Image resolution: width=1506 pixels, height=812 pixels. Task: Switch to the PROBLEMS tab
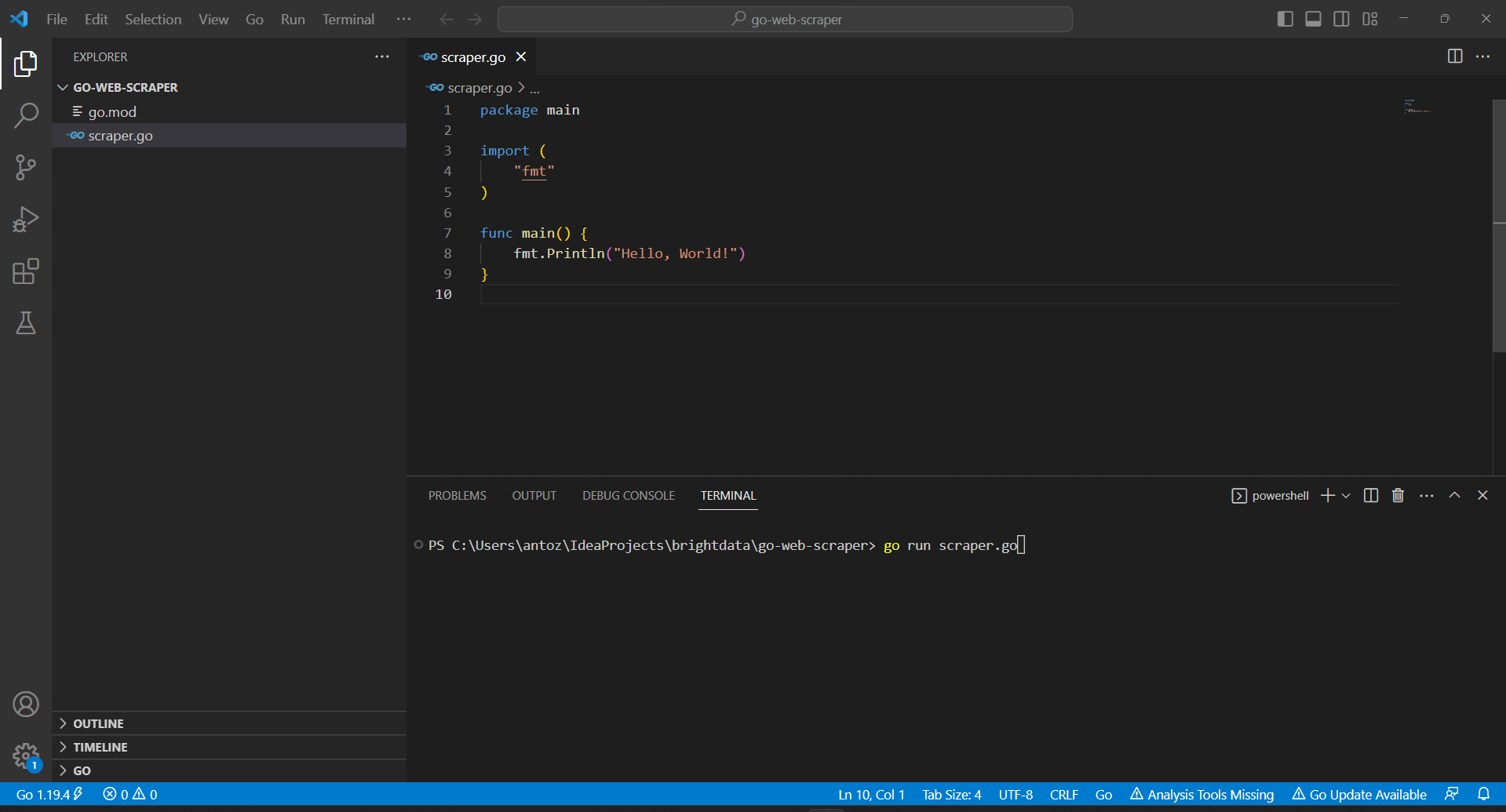[458, 495]
